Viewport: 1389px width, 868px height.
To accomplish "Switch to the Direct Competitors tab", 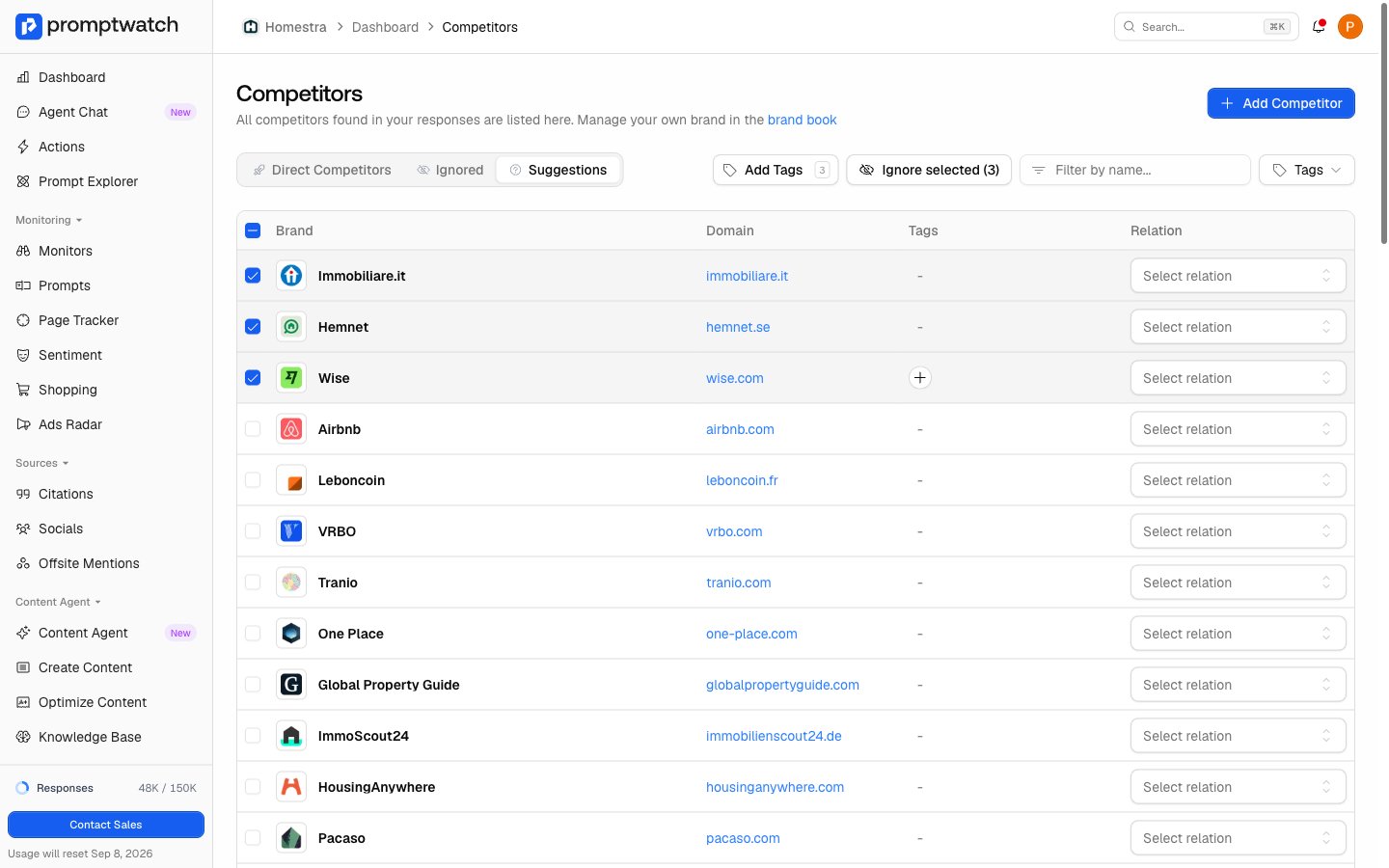I will click(x=322, y=170).
